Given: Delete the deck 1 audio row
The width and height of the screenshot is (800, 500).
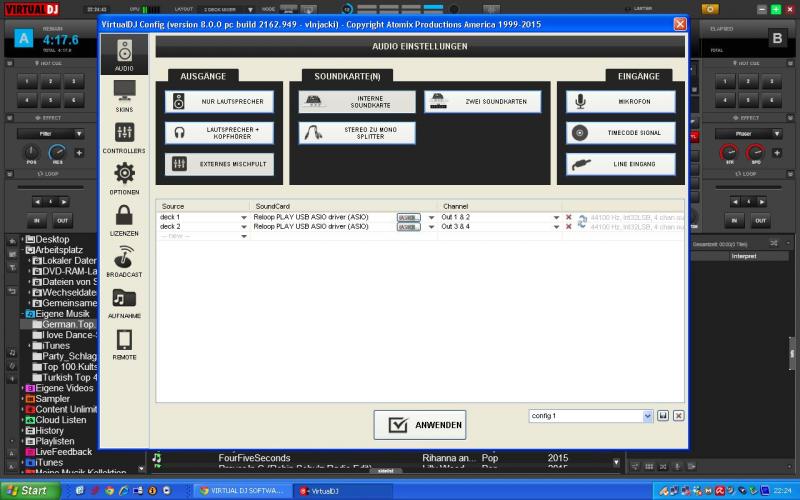Looking at the screenshot, I should coord(569,217).
